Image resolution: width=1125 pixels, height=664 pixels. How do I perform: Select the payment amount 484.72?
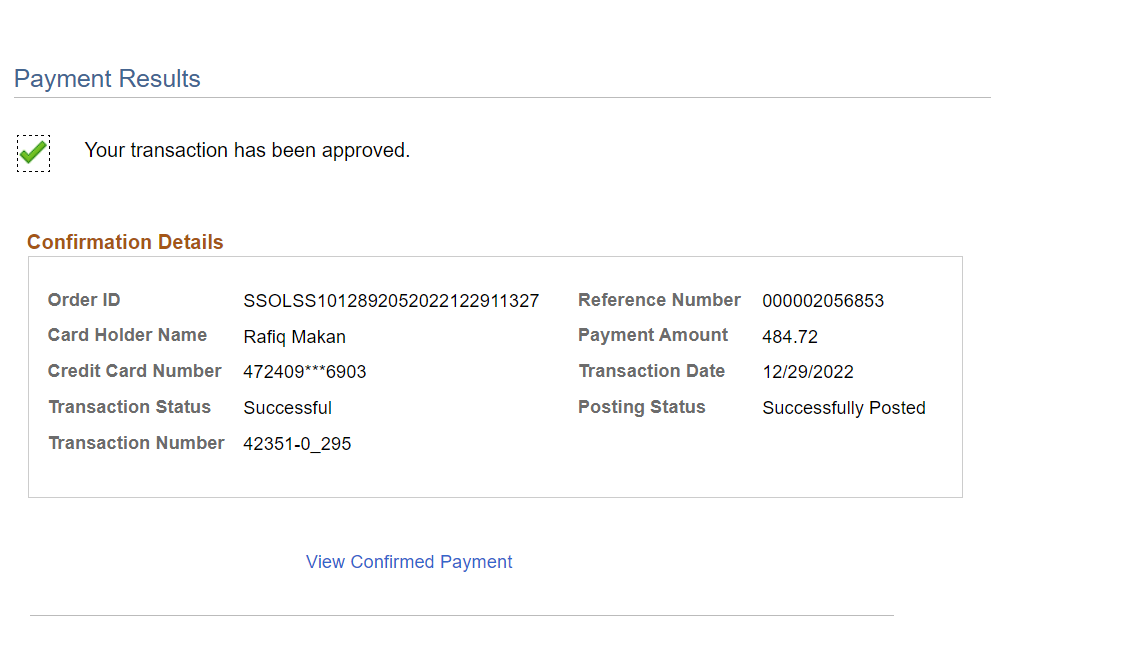[790, 337]
